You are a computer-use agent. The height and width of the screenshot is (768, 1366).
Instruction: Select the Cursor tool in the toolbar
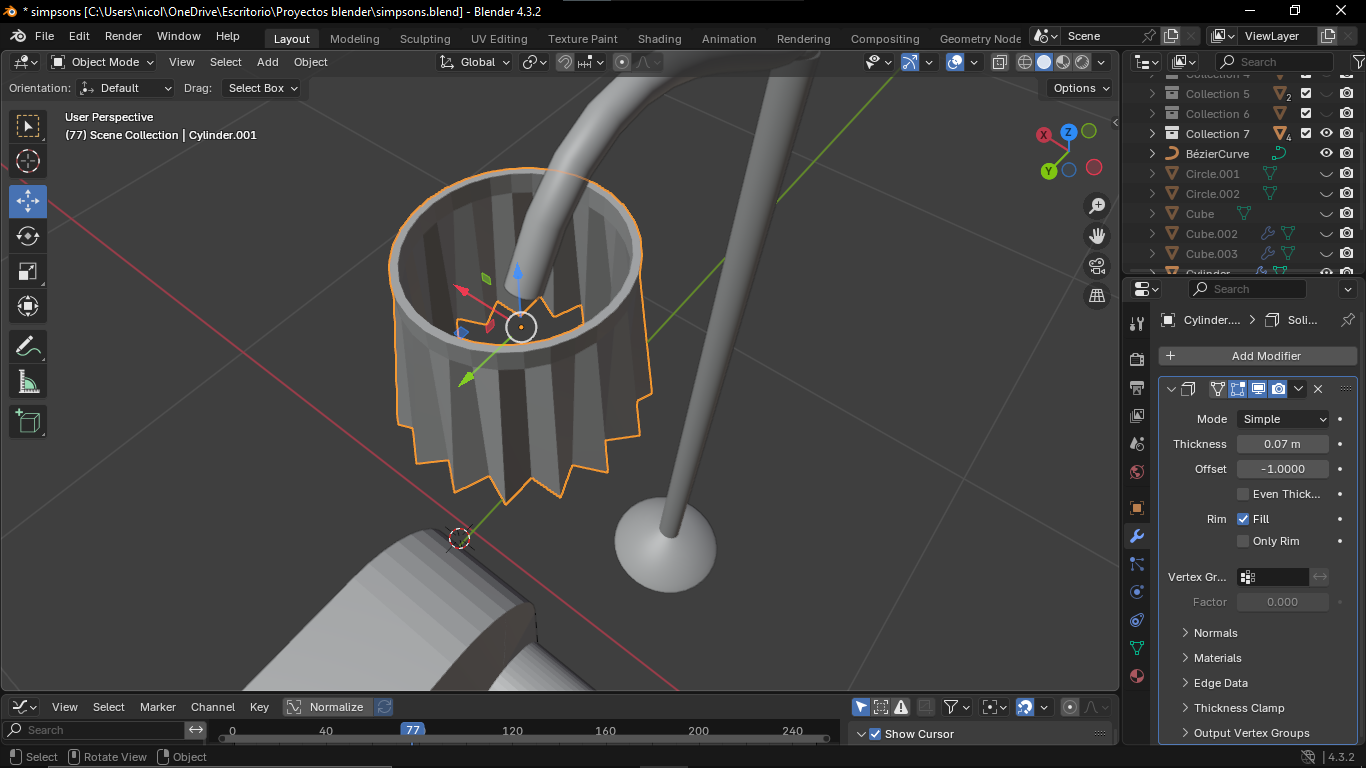tap(28, 161)
